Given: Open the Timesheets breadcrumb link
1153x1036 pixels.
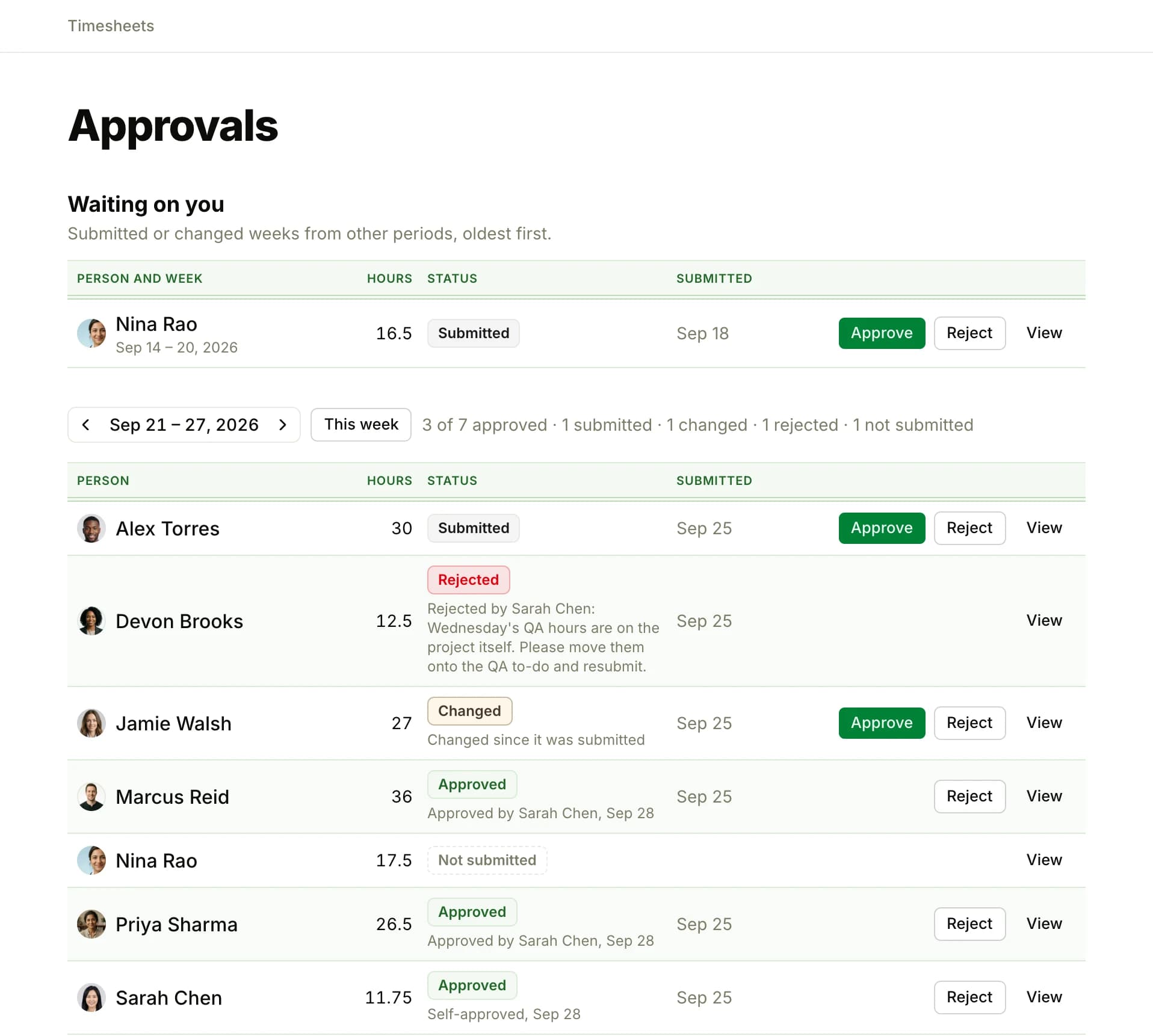Looking at the screenshot, I should 111,26.
